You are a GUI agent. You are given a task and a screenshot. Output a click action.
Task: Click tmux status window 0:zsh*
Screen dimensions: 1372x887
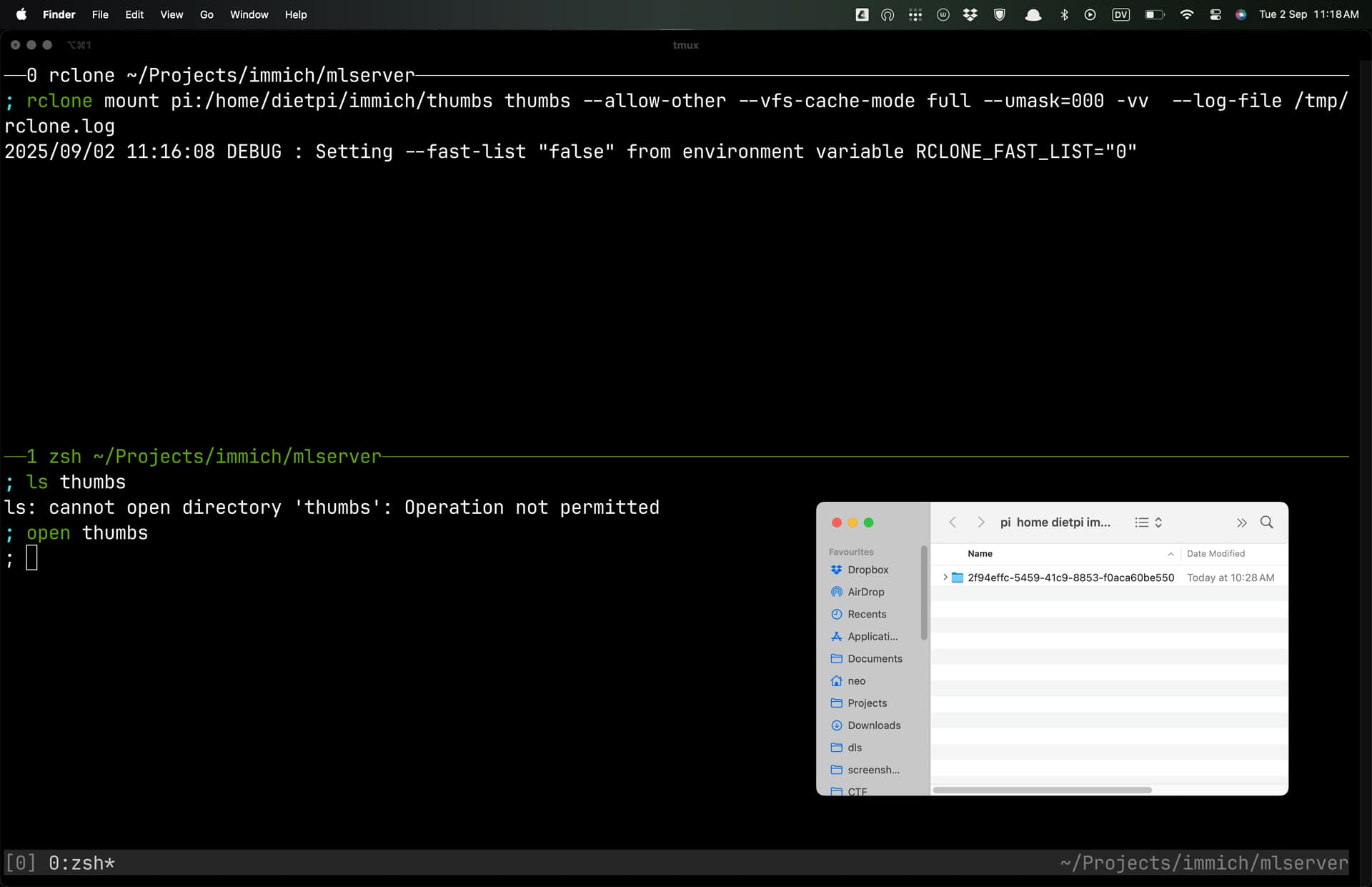coord(81,863)
